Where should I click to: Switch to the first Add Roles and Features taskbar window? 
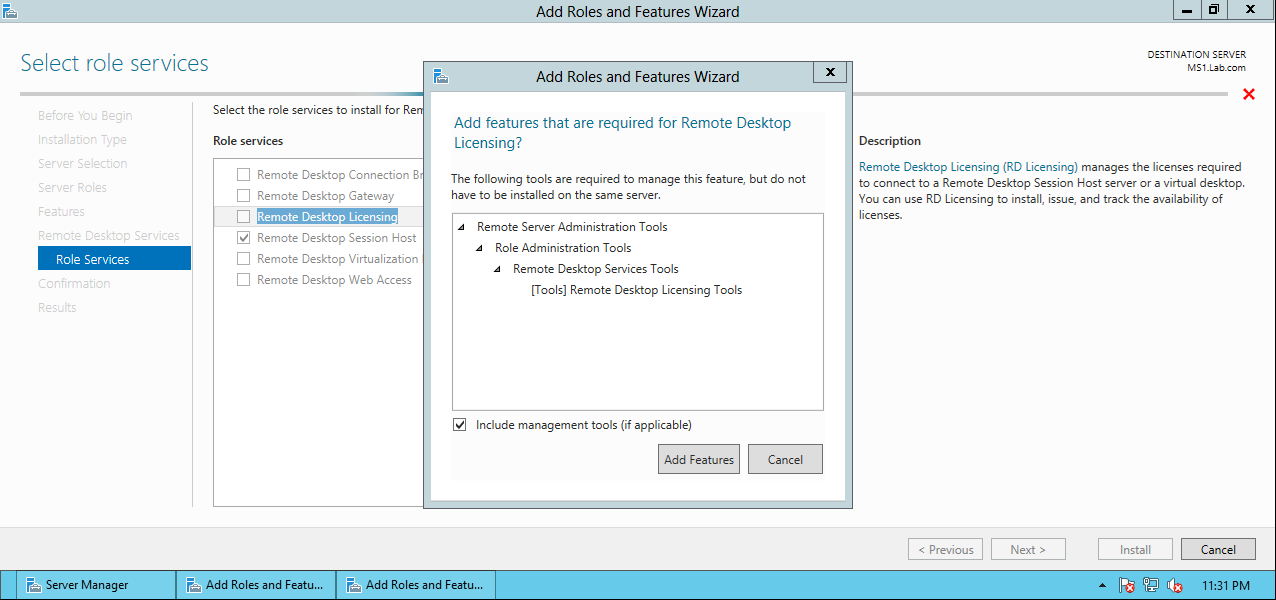click(255, 585)
